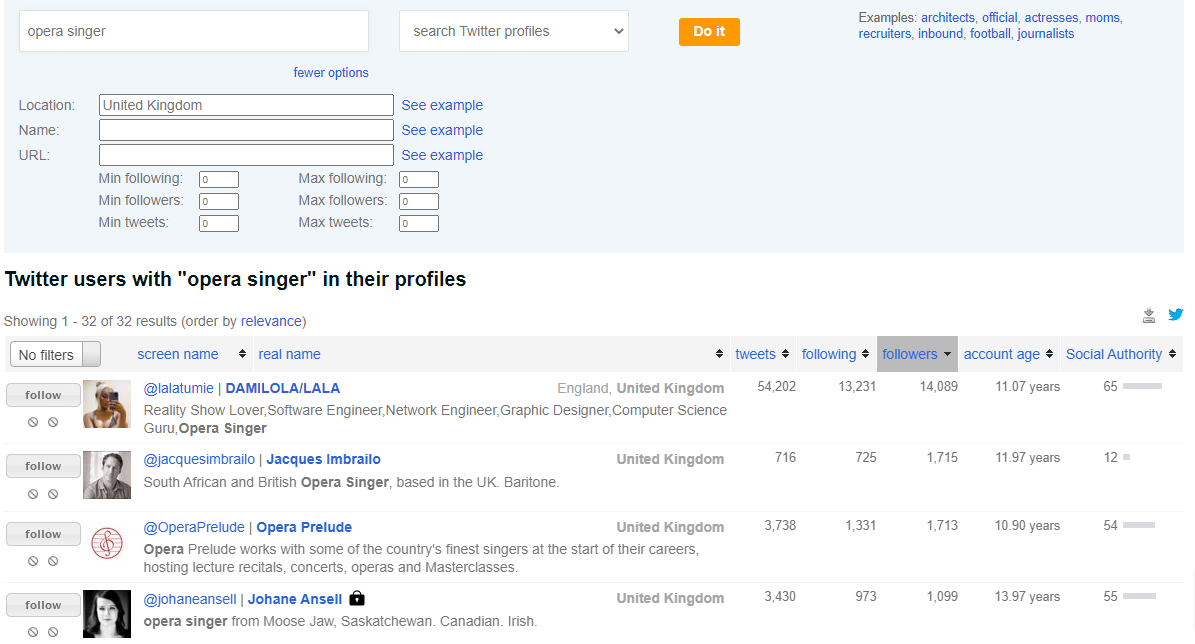1195x644 pixels.
Task: Click the download results icon
Action: tap(1149, 316)
